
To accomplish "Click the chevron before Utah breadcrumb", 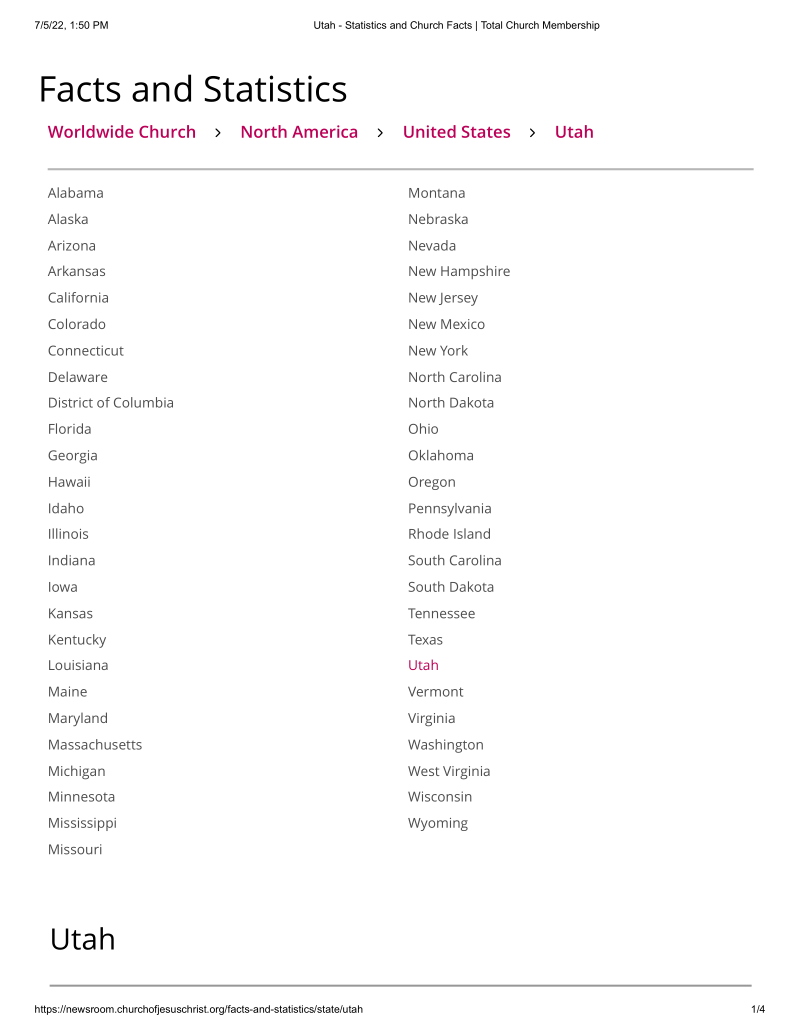I will 533,133.
